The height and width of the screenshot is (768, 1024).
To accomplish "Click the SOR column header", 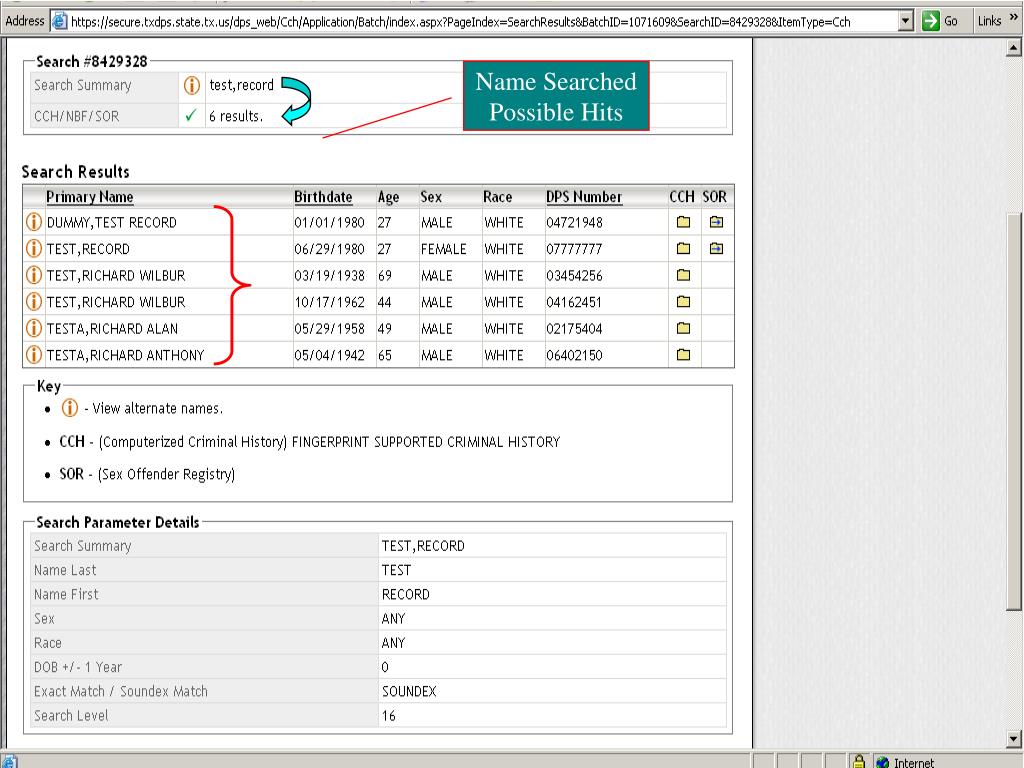I will (714, 197).
